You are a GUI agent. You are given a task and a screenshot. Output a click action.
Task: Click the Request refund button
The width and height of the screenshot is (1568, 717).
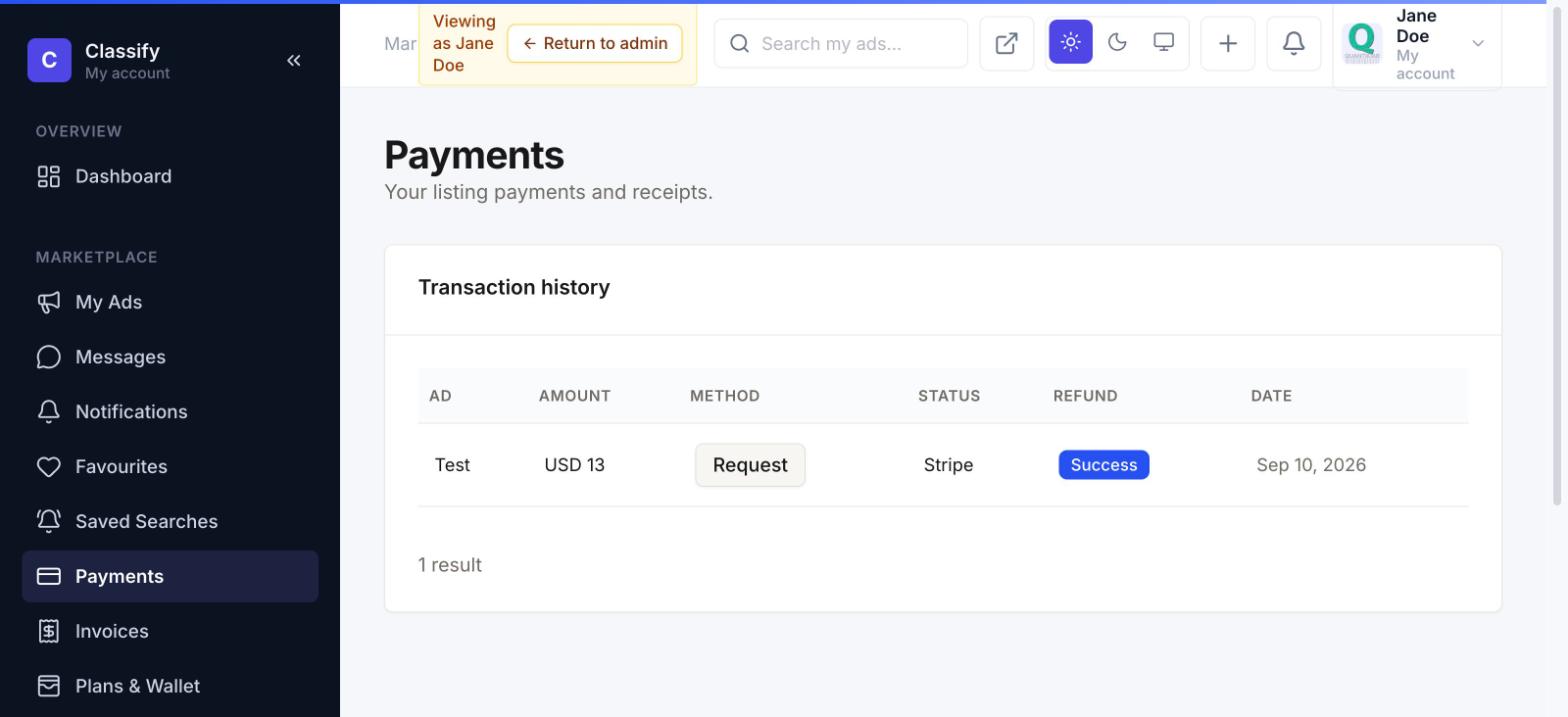tap(750, 465)
